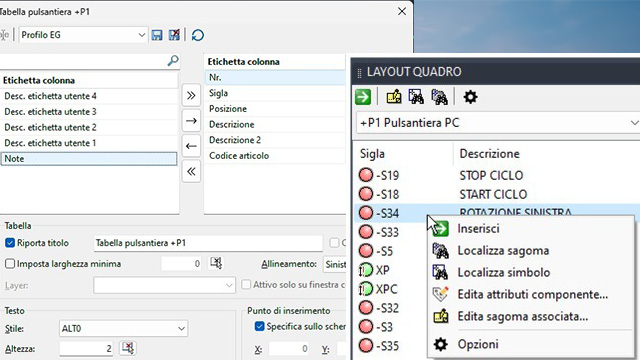The image size is (640, 360).
Task: Click the red icon of -S35
Action: pyautogui.click(x=366, y=346)
